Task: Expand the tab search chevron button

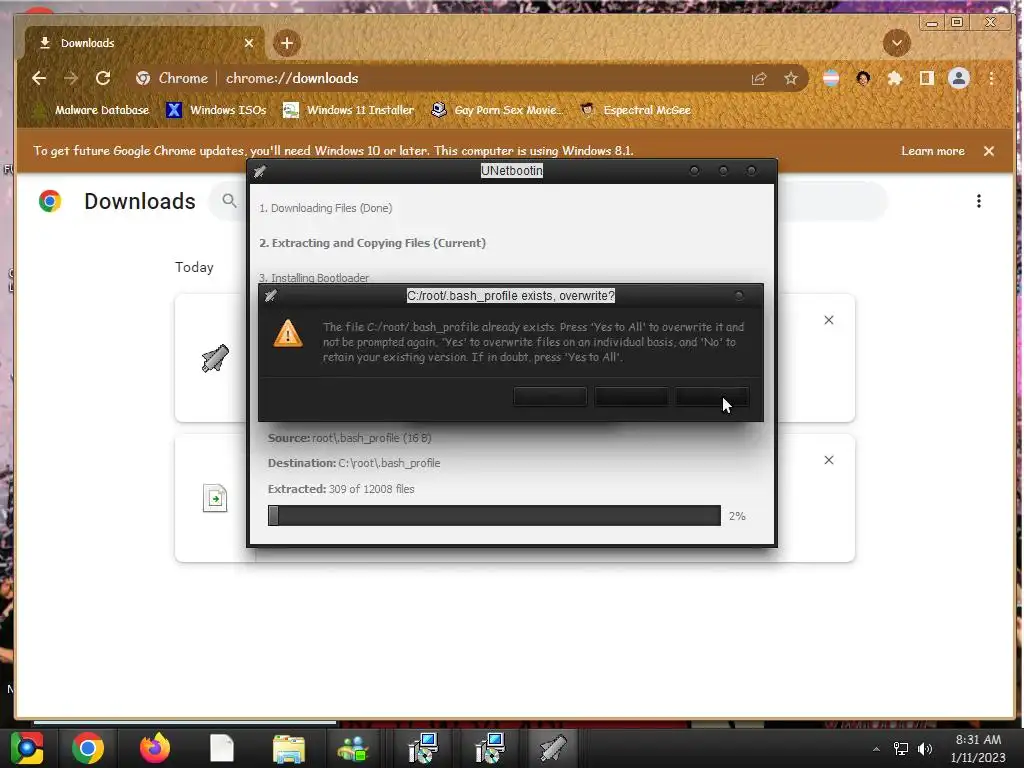Action: pos(897,43)
